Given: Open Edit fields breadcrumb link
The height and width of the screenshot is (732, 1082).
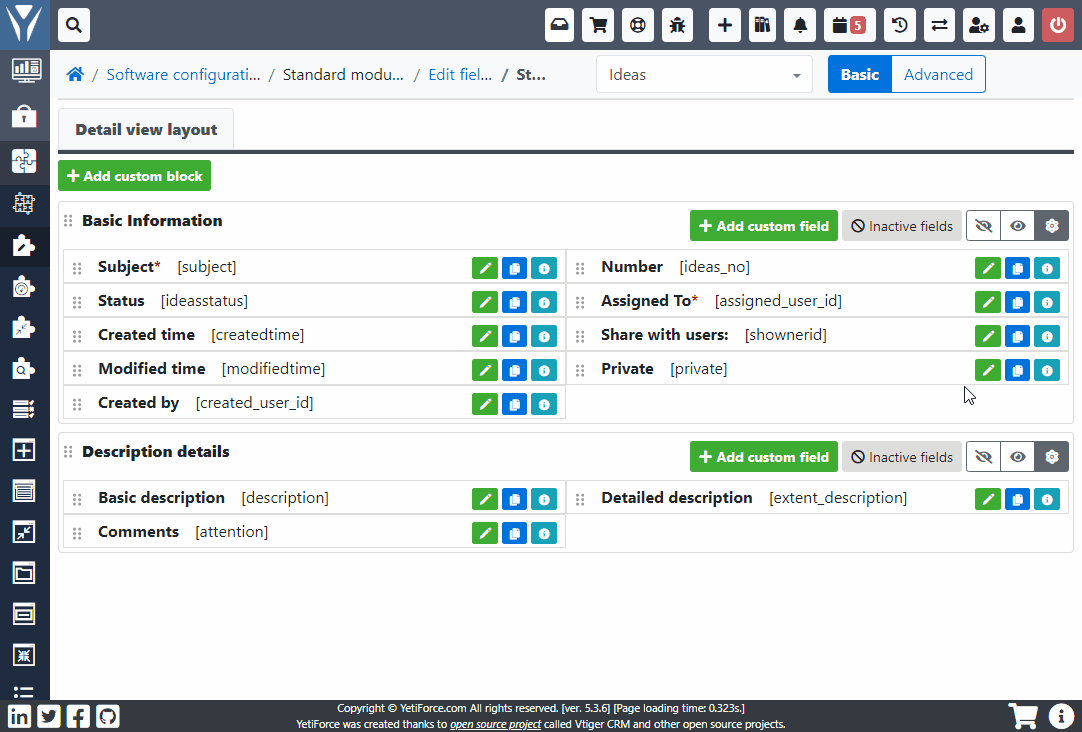Looking at the screenshot, I should point(460,75).
